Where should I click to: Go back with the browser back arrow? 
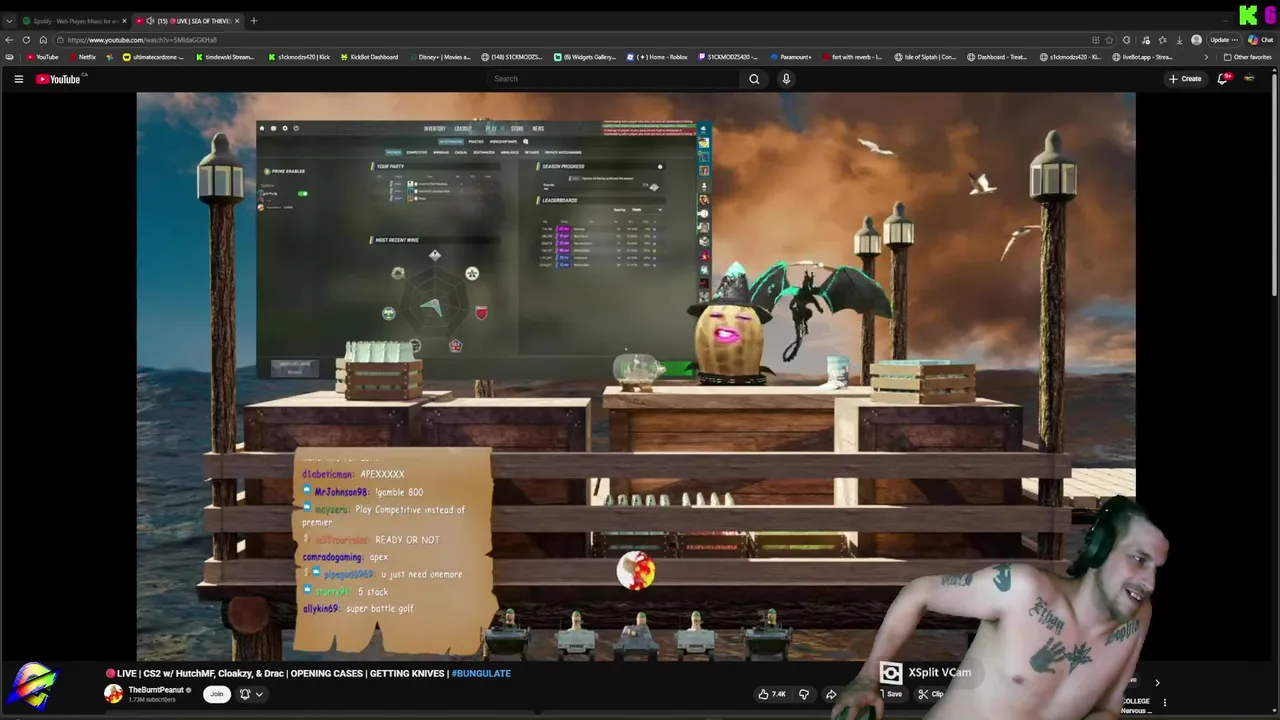[x=9, y=40]
